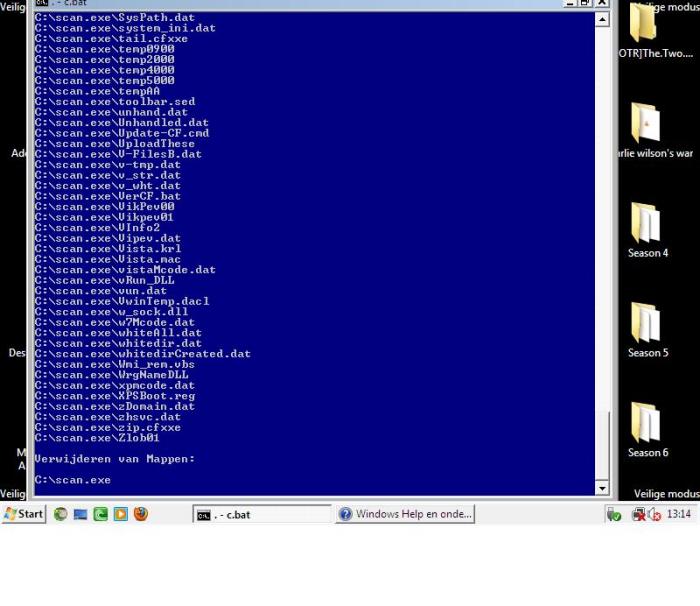Select the line C:\scan.exe\UploadThese
The image size is (700, 606).
click(115, 143)
